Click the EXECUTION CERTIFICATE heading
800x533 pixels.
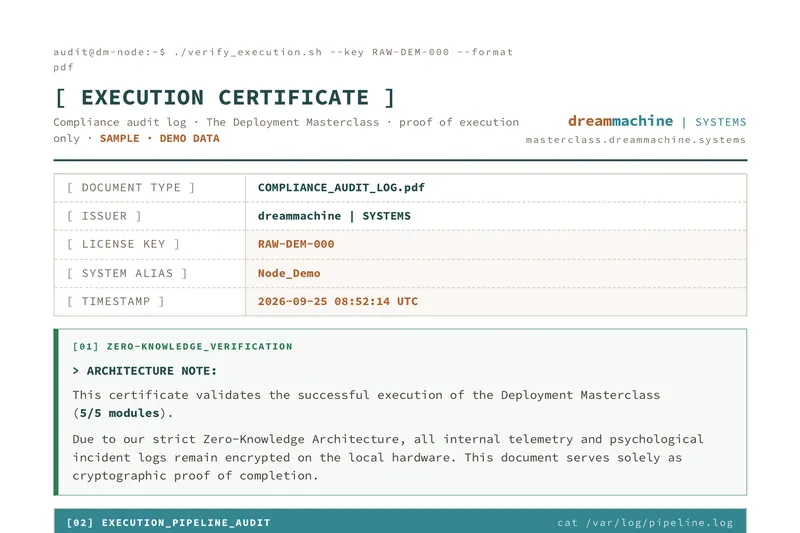(x=224, y=97)
